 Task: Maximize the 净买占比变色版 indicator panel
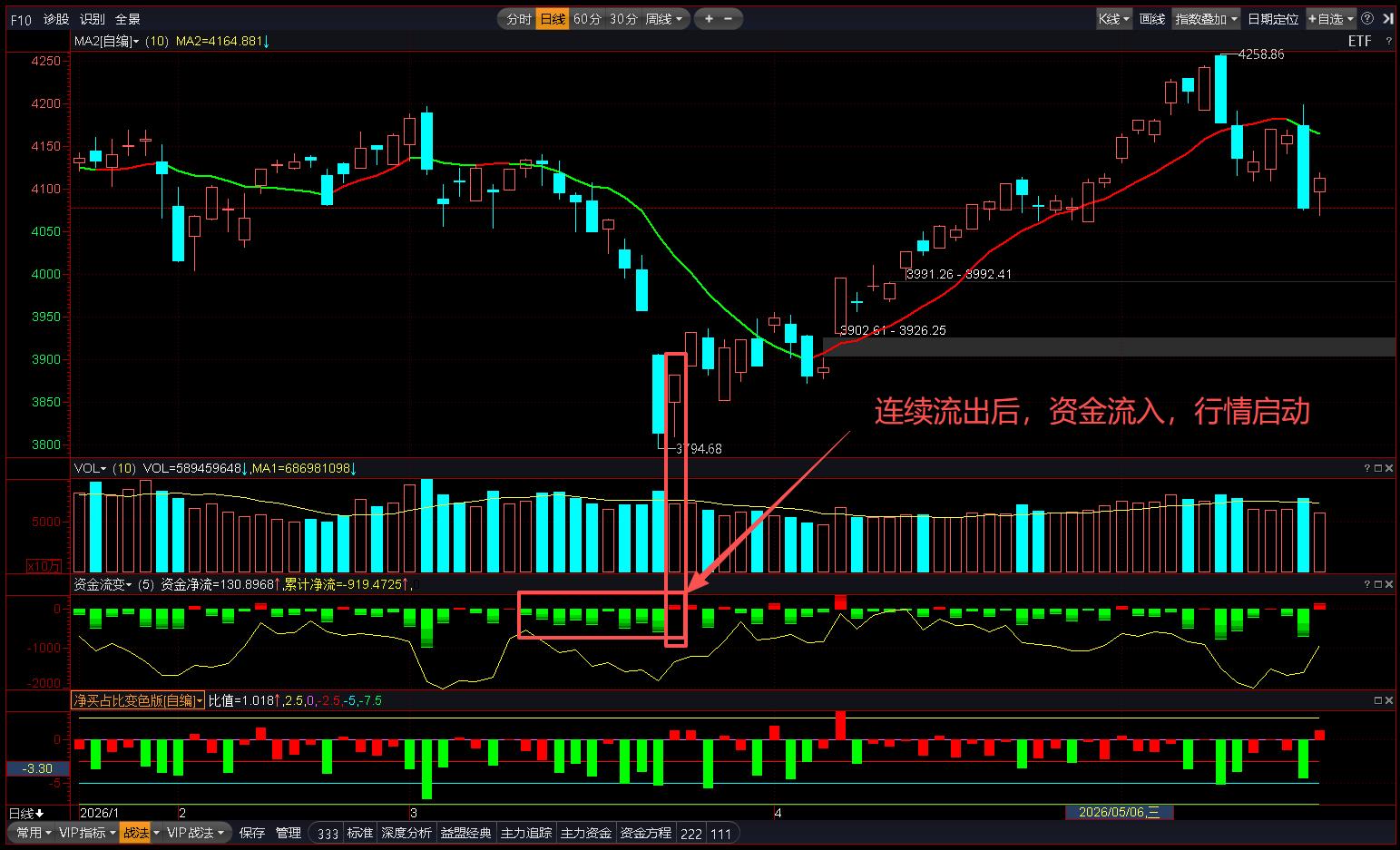(1377, 700)
